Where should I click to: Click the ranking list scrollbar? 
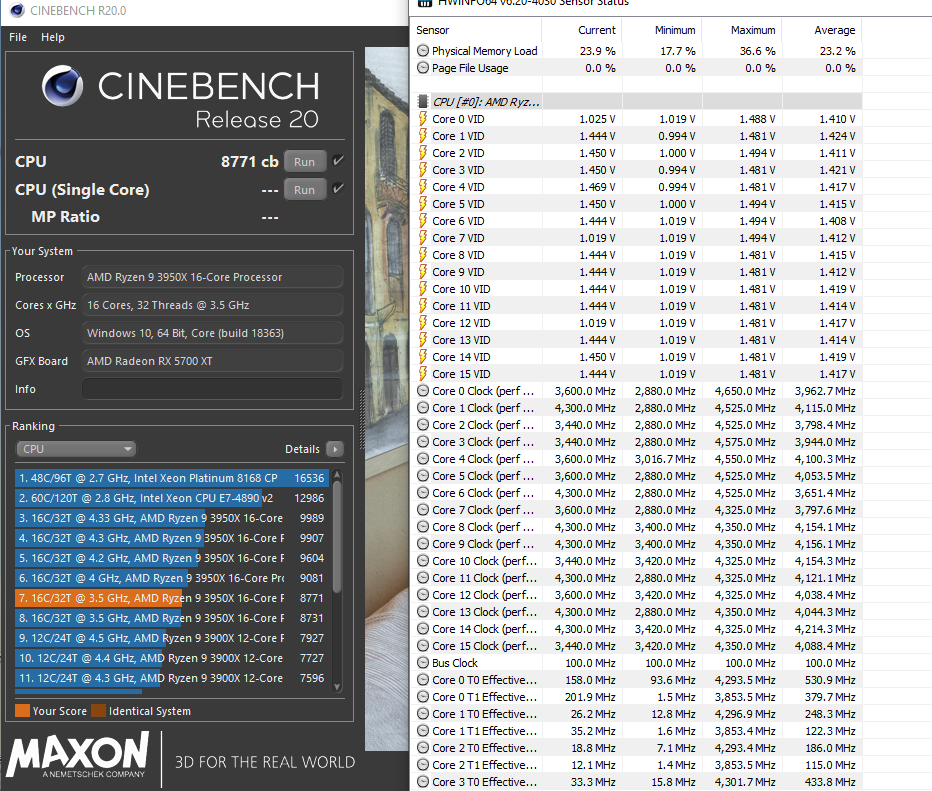(337, 535)
